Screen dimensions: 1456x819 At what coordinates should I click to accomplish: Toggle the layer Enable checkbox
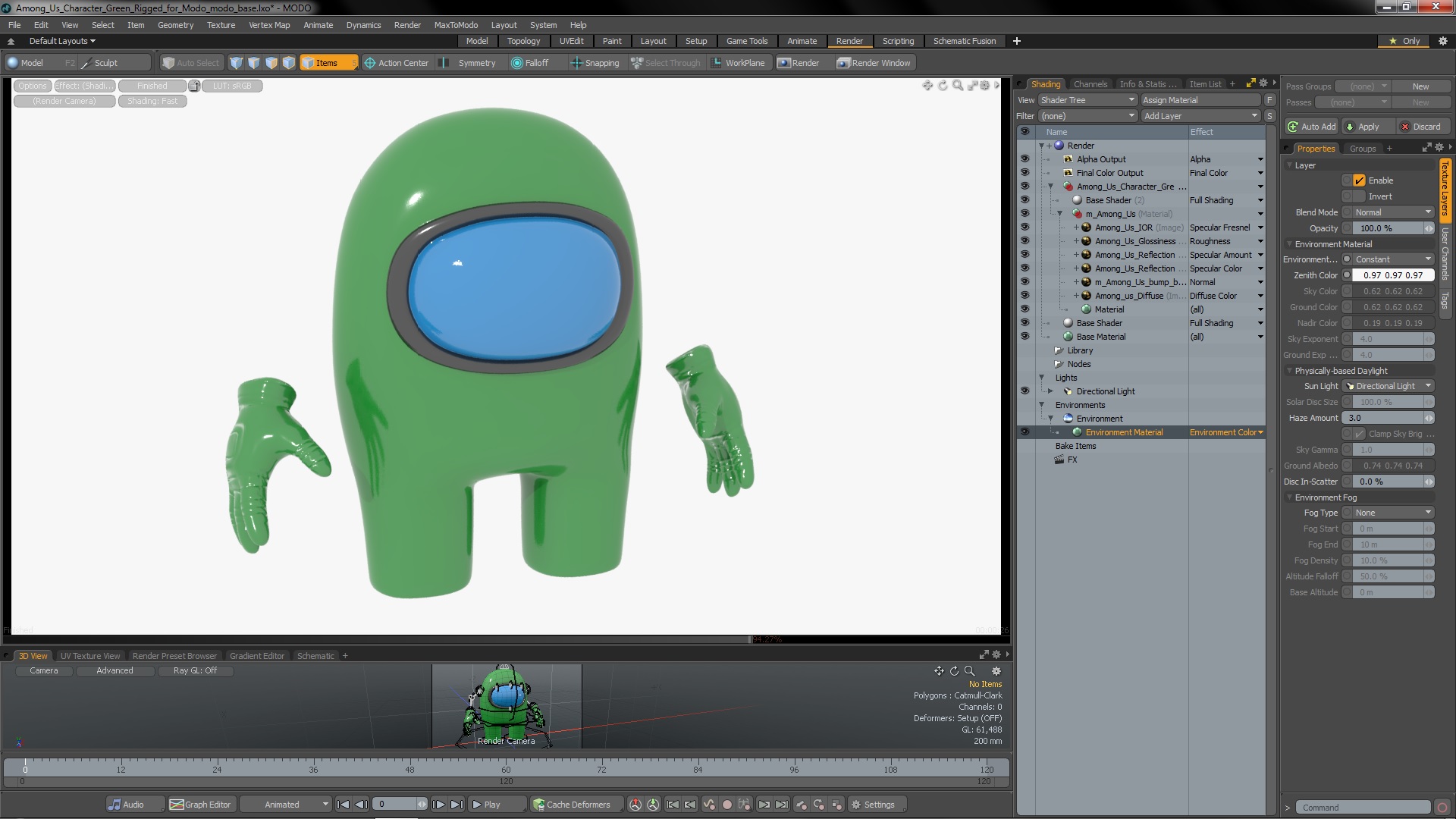1359,180
